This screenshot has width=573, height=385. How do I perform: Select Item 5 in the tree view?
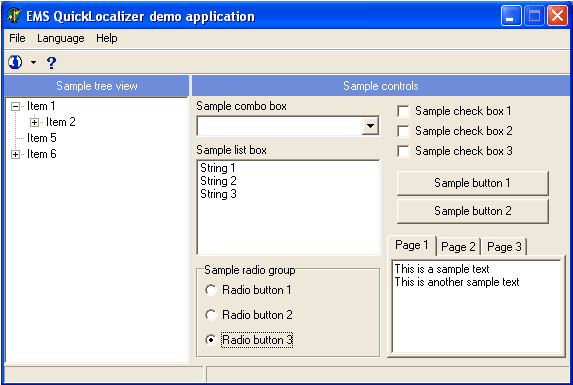42,138
